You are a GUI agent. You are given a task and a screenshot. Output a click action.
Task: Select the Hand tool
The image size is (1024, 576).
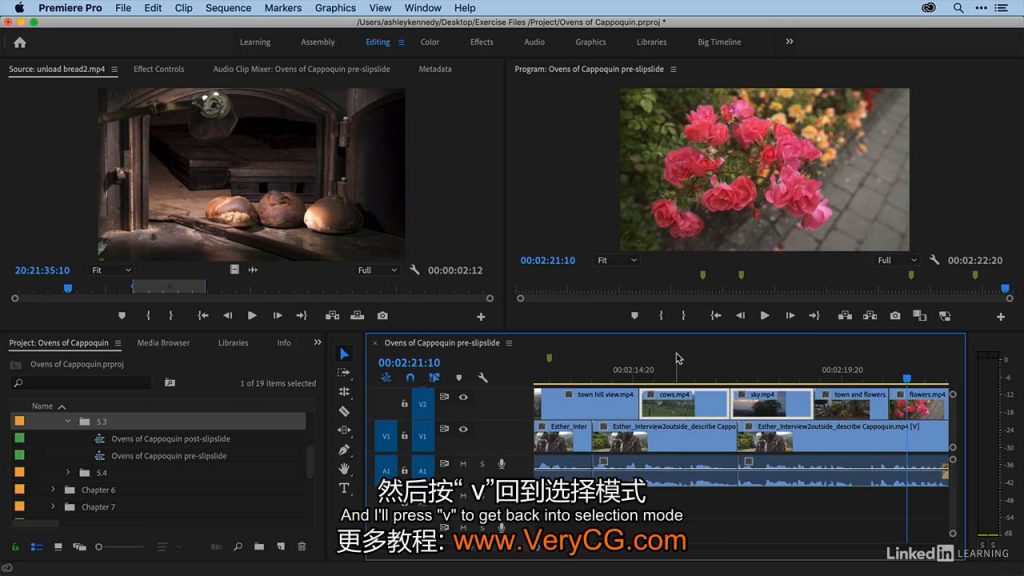point(344,469)
